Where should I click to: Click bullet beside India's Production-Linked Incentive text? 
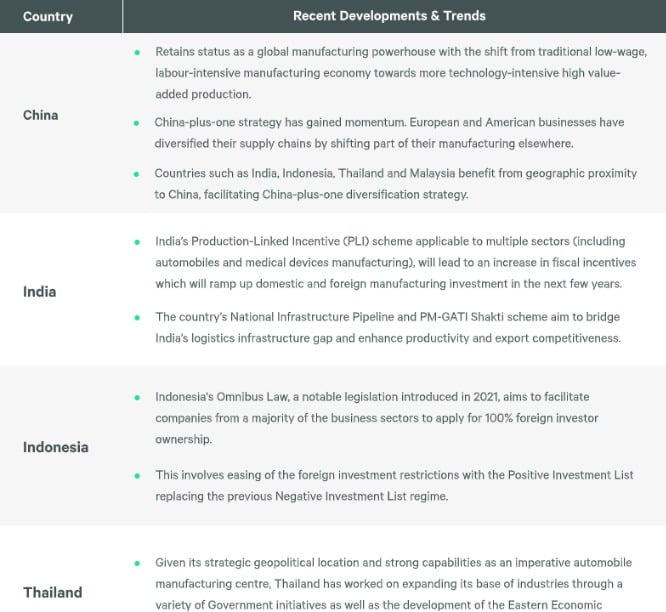[x=137, y=242]
